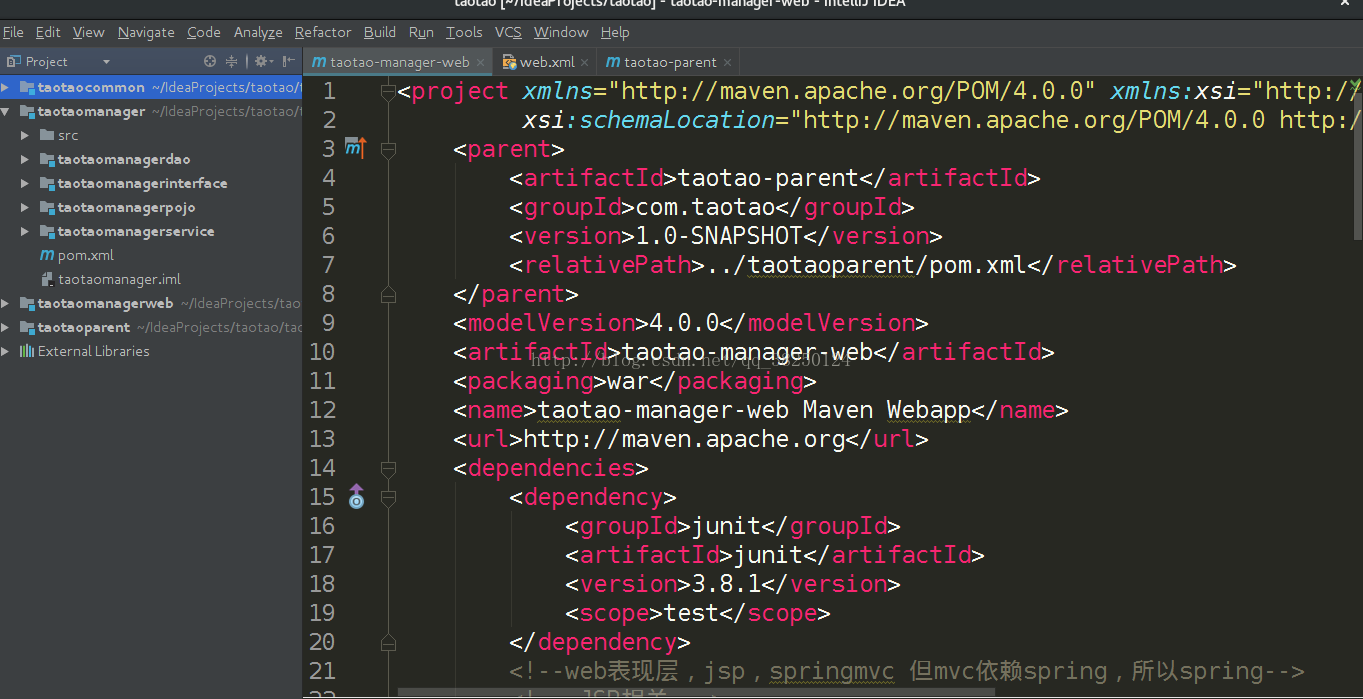The height and width of the screenshot is (699, 1363).
Task: Toggle the fold marker on line 8
Action: (x=388, y=295)
